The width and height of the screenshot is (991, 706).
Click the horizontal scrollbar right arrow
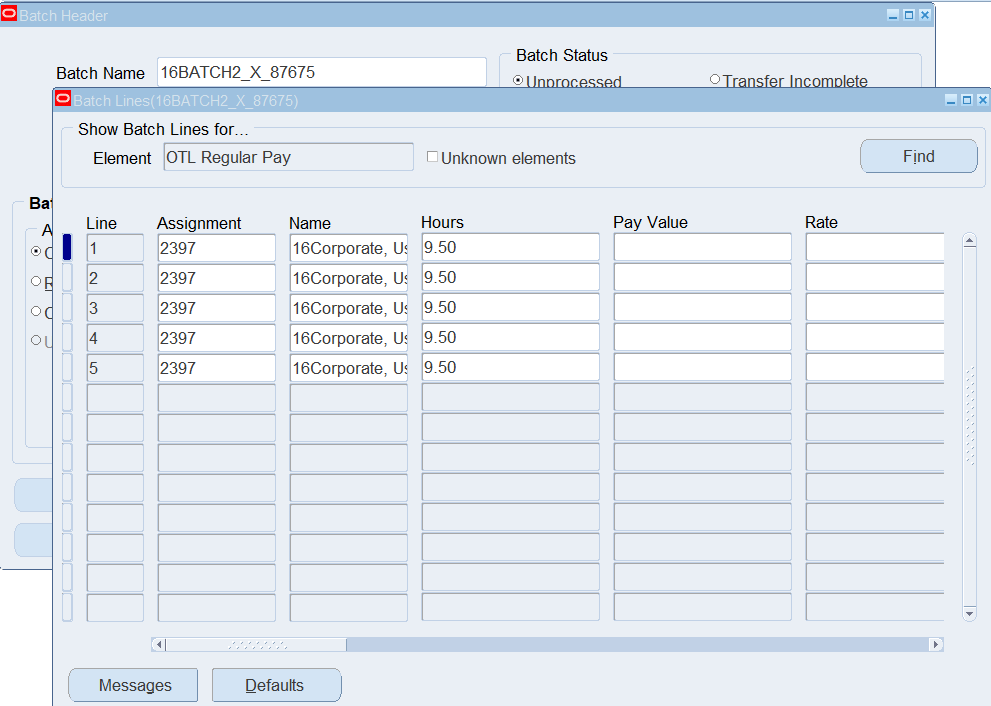tap(935, 645)
